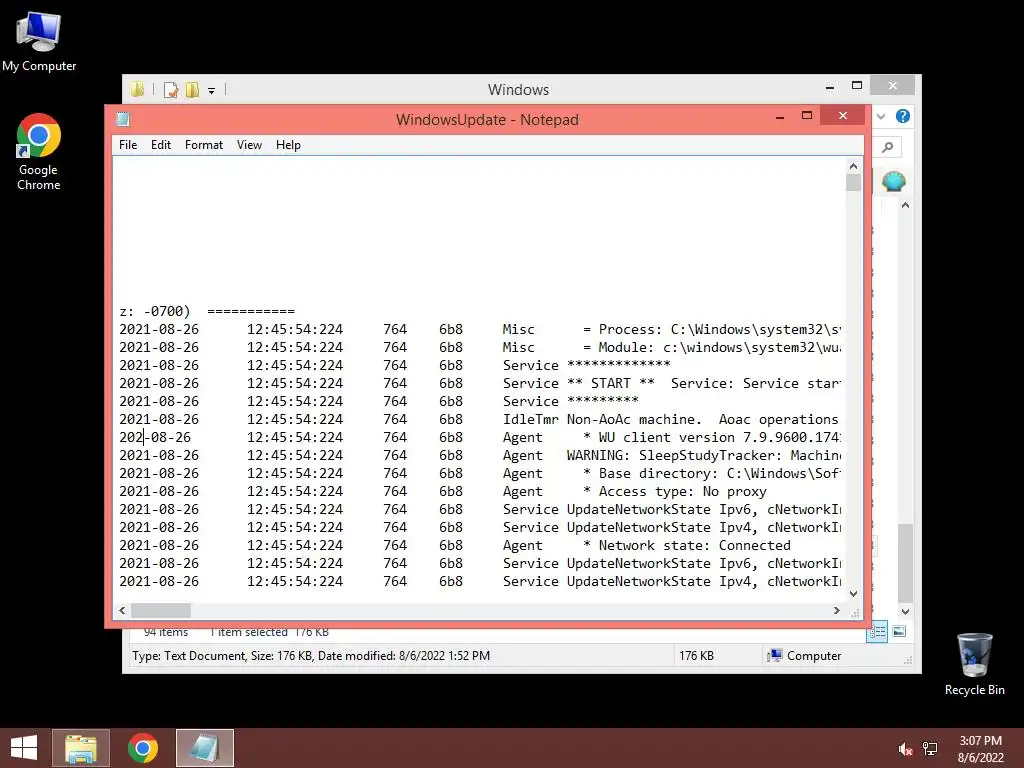The image size is (1024, 768).
Task: Click Notepad vertical scrollbar up arrow
Action: pyautogui.click(x=853, y=167)
